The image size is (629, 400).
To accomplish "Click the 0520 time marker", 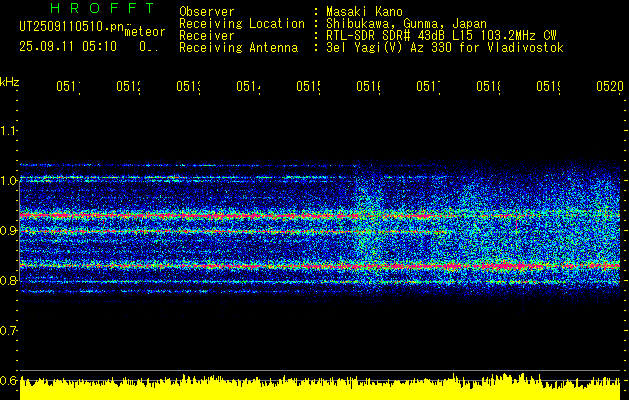I will 610,87.
